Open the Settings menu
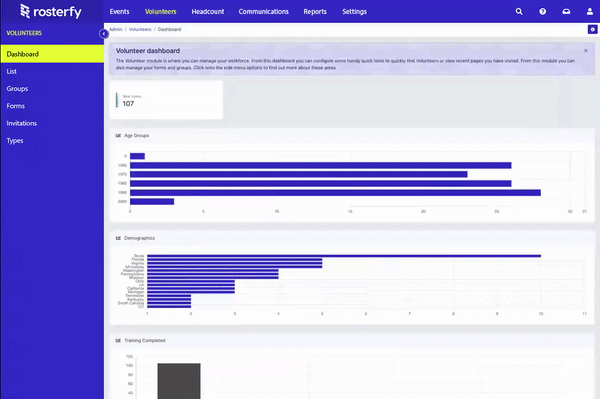This screenshot has height=399, width=600. tap(354, 11)
